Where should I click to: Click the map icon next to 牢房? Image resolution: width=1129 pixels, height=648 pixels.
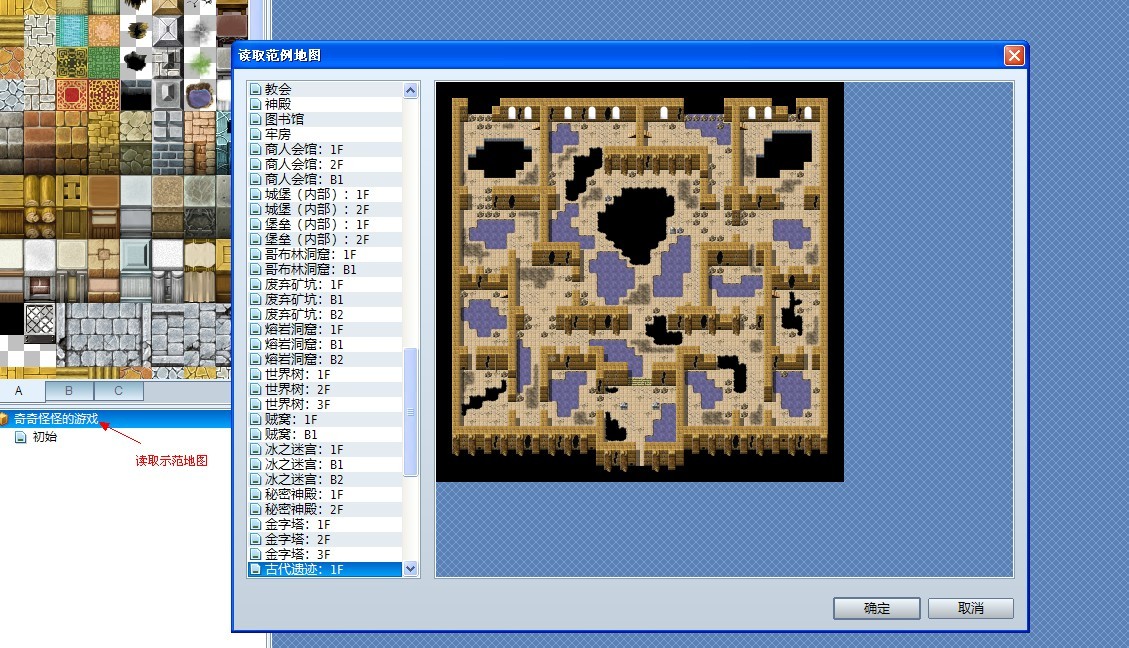[x=256, y=135]
